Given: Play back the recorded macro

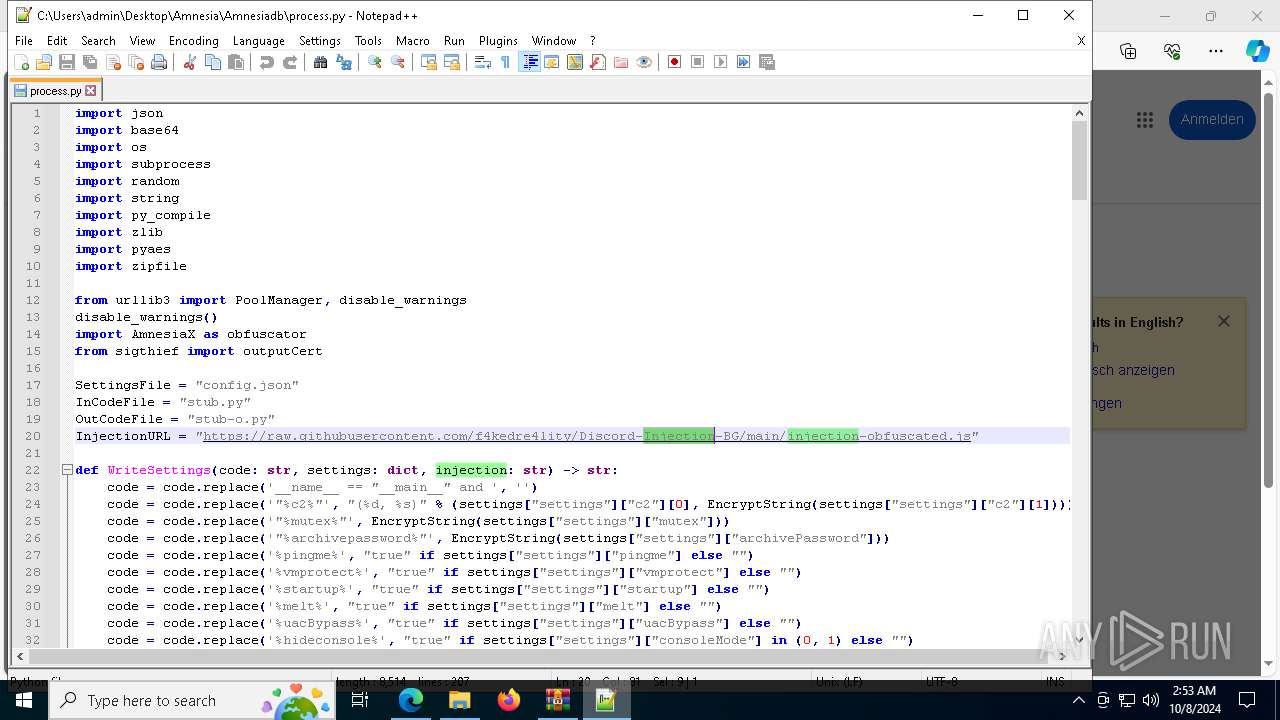Looking at the screenshot, I should (x=721, y=62).
